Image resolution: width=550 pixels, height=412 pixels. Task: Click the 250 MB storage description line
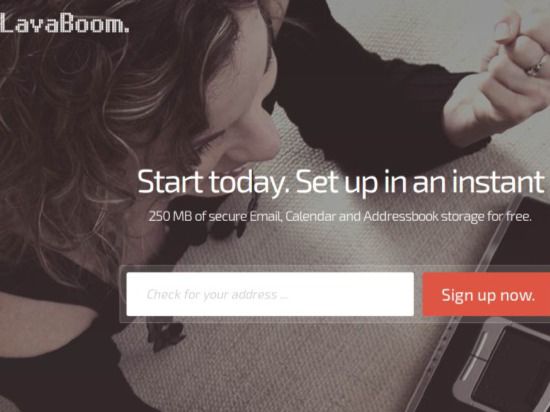pos(340,216)
